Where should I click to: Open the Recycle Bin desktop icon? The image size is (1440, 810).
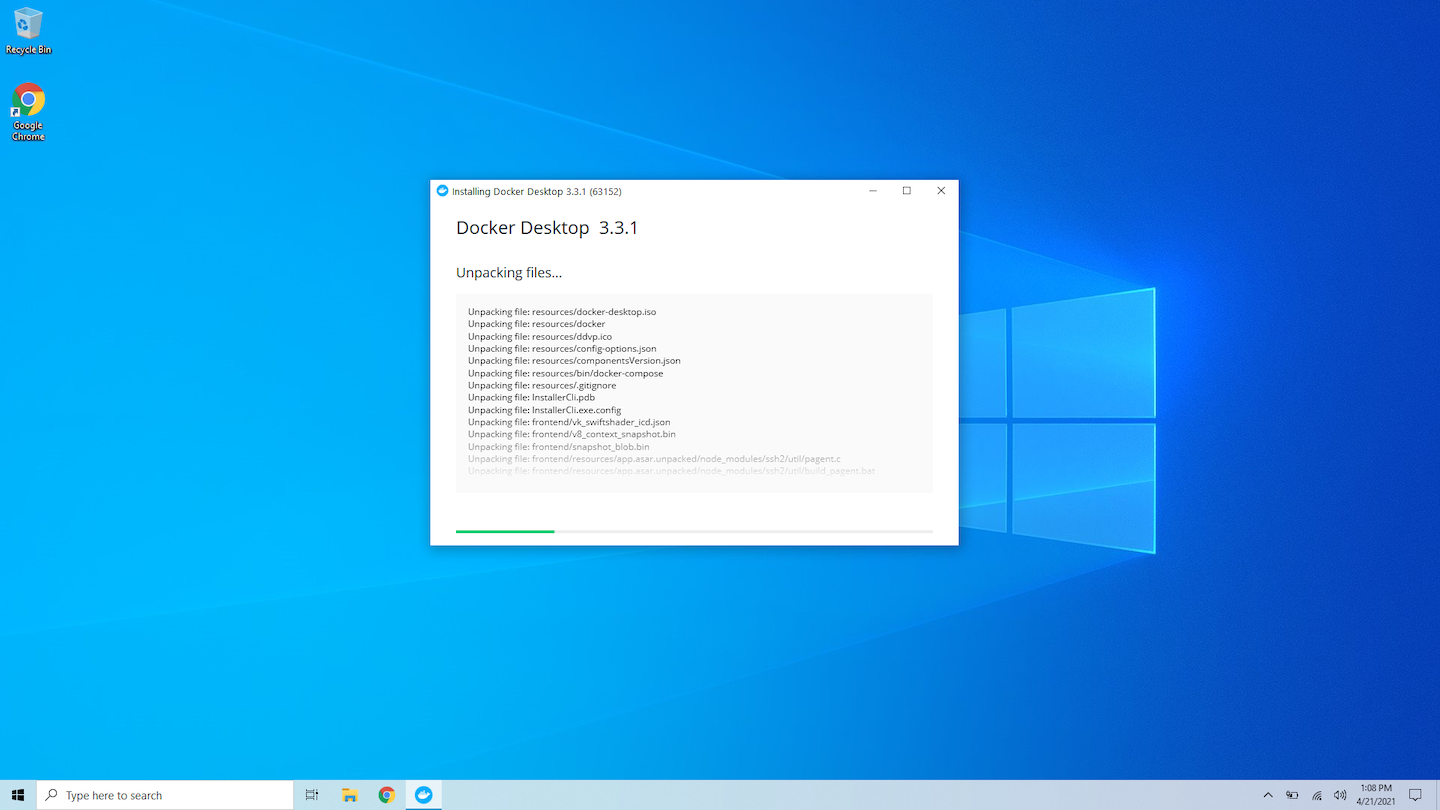28,31
